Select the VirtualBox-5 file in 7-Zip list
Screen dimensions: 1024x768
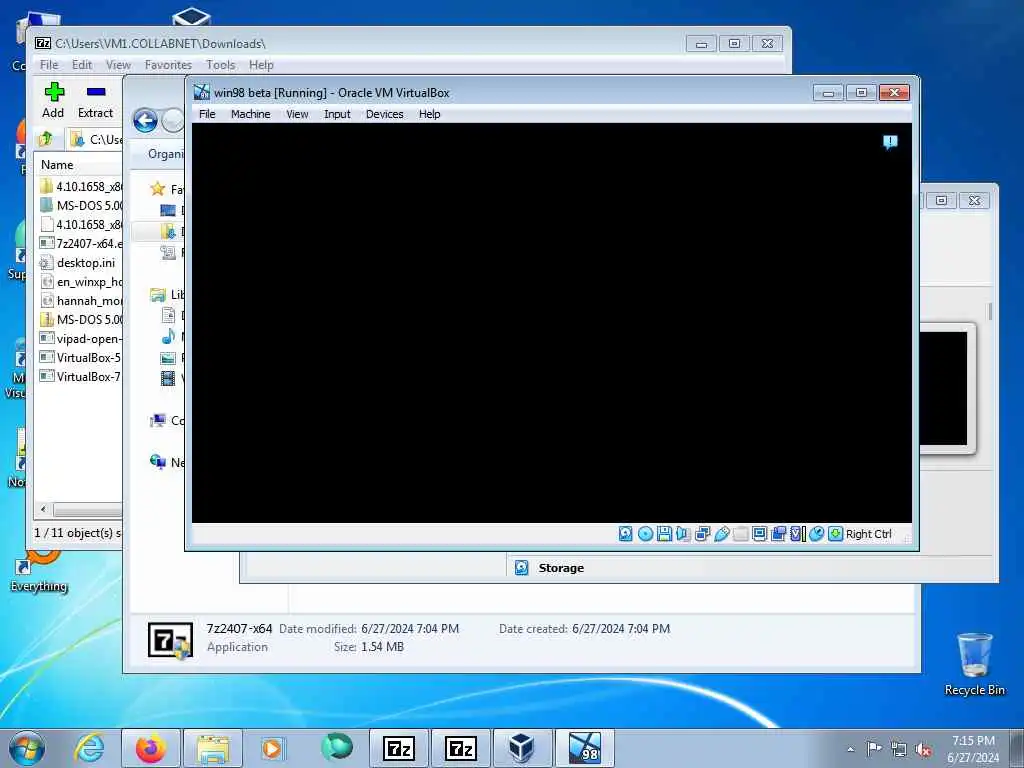click(x=80, y=357)
